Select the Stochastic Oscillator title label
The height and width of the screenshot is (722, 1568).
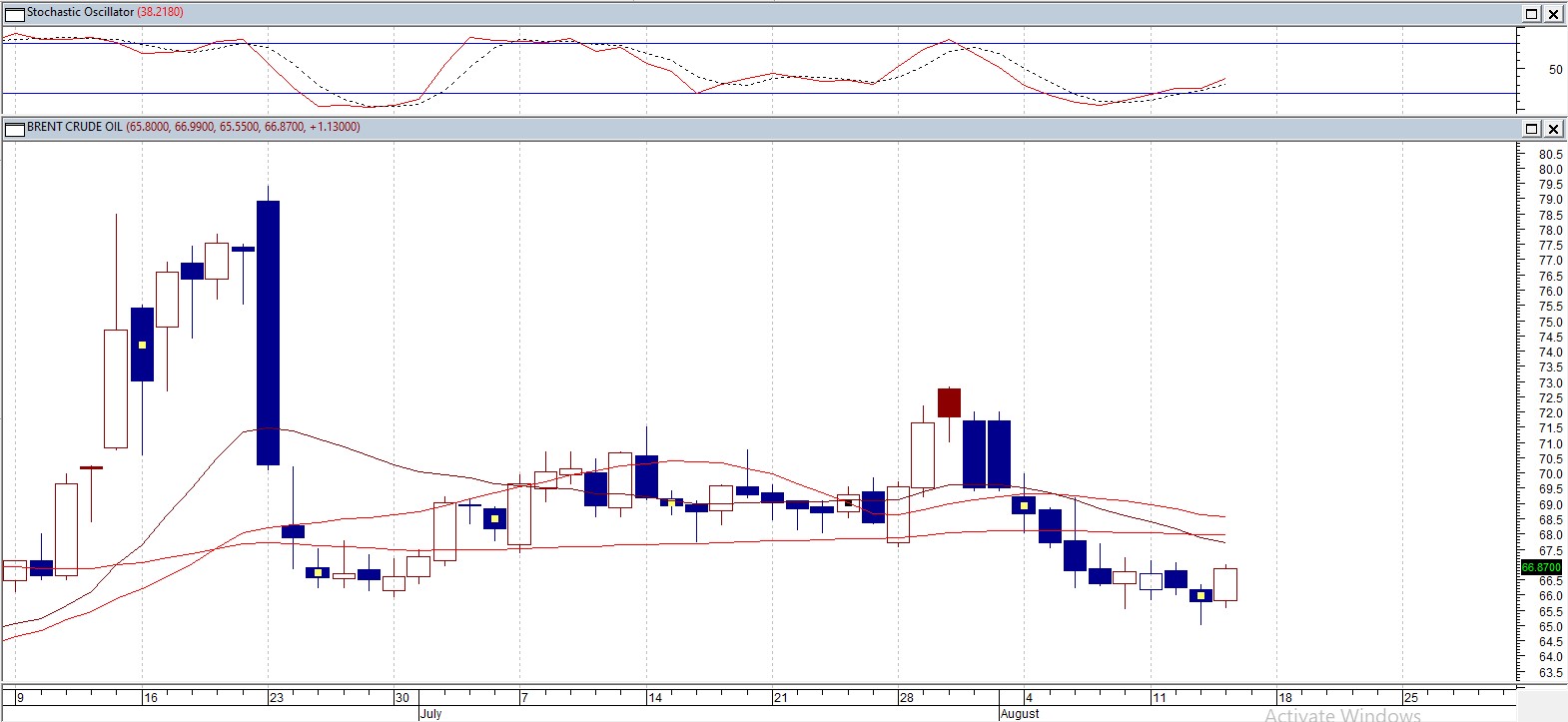coord(80,12)
